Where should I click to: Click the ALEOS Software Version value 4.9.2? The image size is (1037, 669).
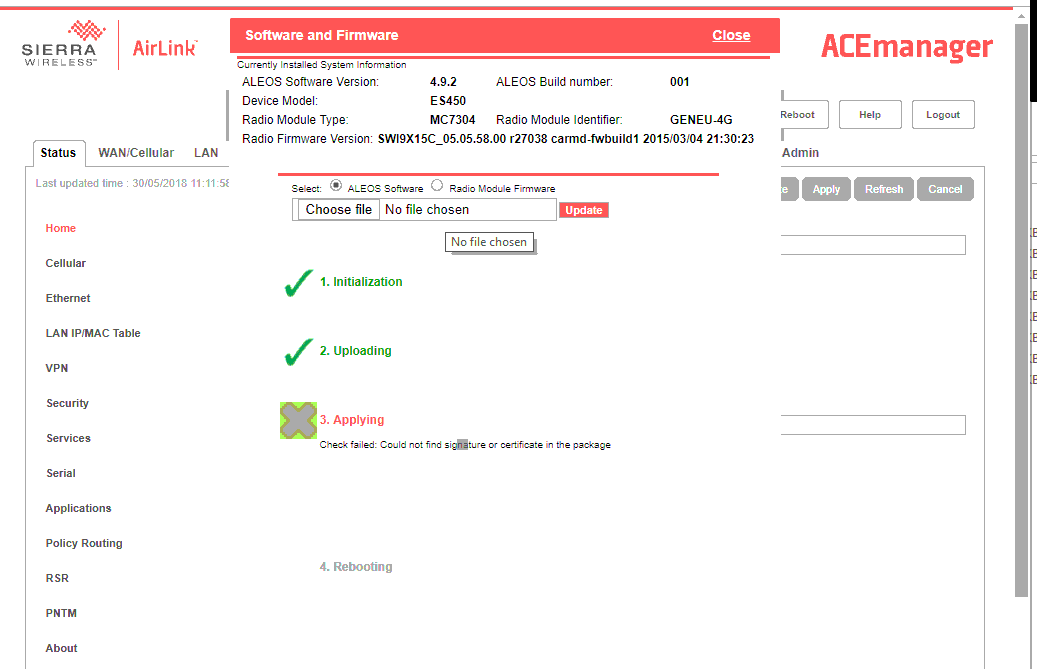(x=443, y=82)
